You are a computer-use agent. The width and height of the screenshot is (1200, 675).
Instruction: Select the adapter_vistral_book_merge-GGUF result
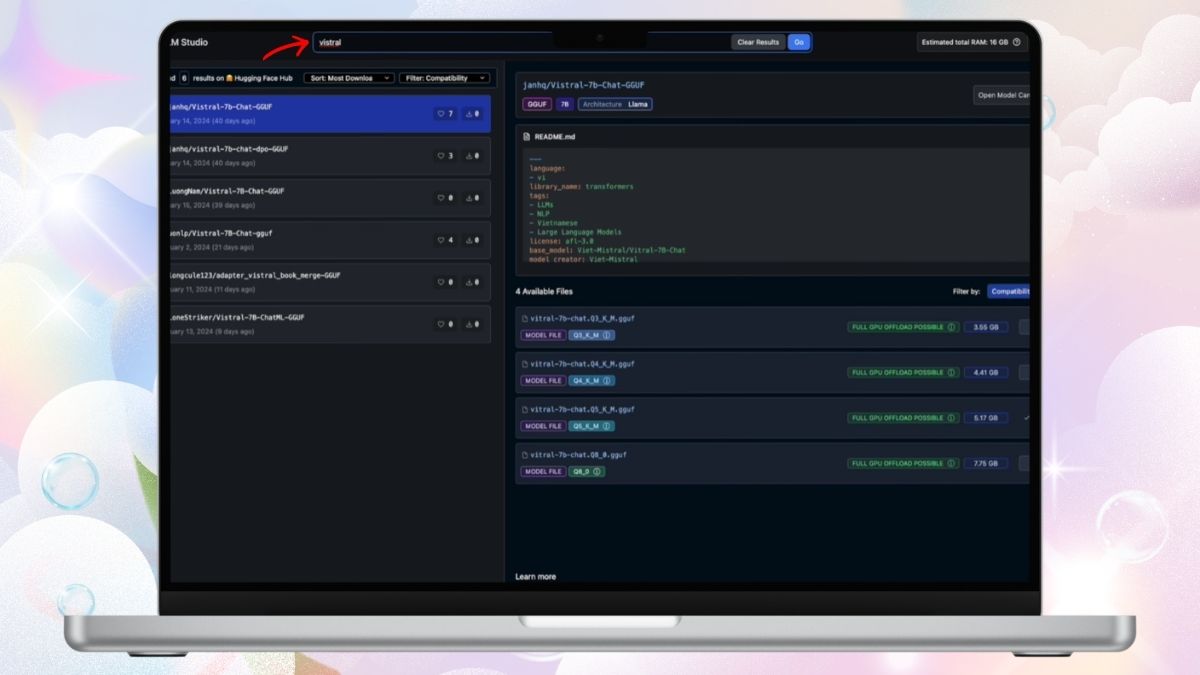click(330, 281)
